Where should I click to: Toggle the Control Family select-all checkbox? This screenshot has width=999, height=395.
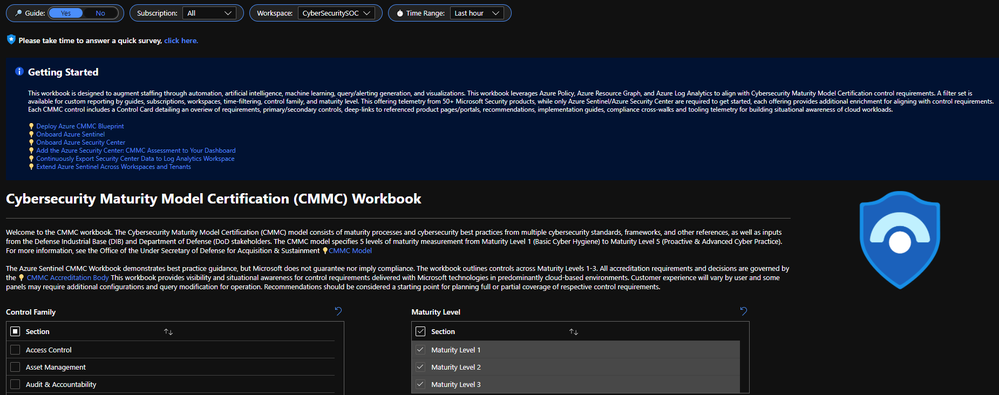click(15, 331)
